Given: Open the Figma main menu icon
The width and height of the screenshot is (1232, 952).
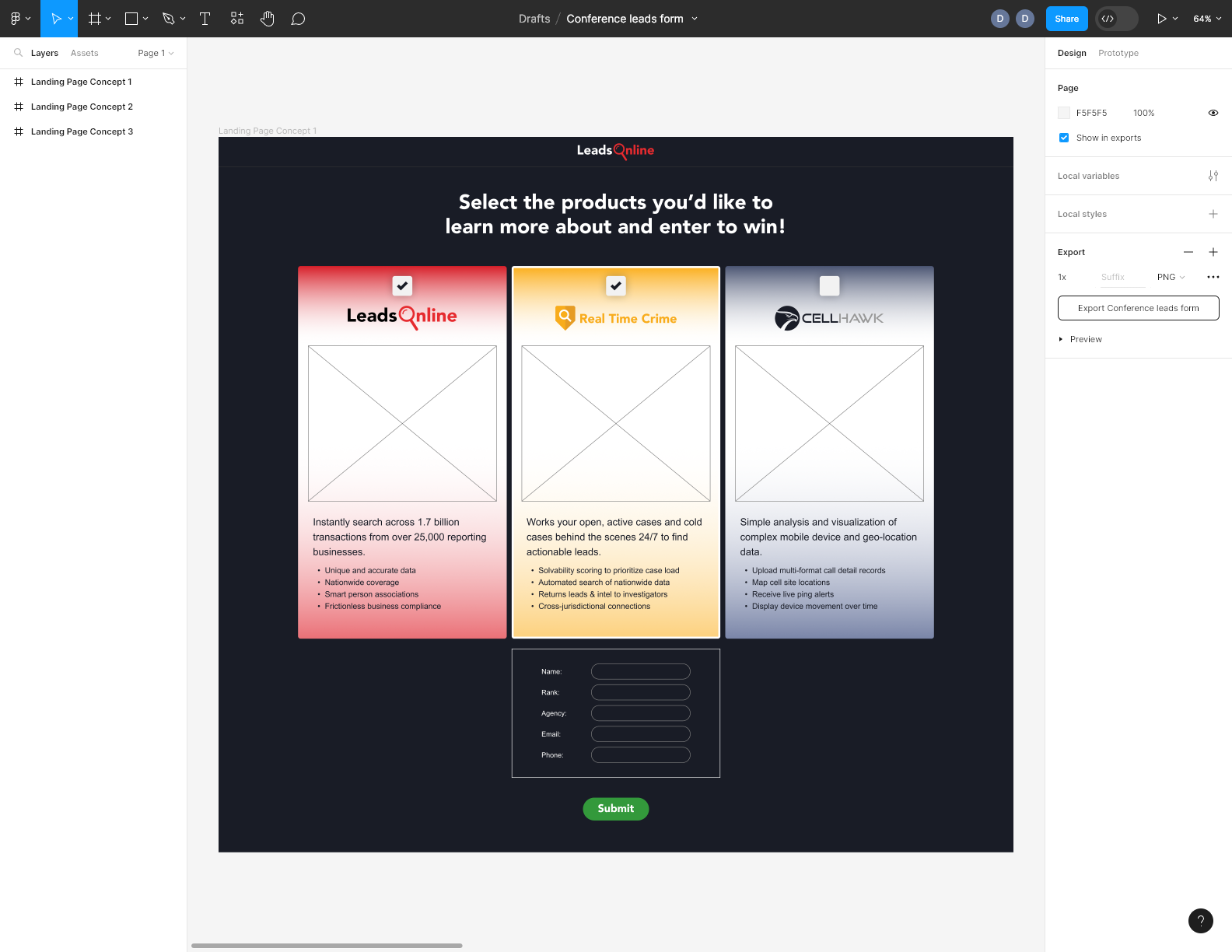Looking at the screenshot, I should [x=15, y=19].
